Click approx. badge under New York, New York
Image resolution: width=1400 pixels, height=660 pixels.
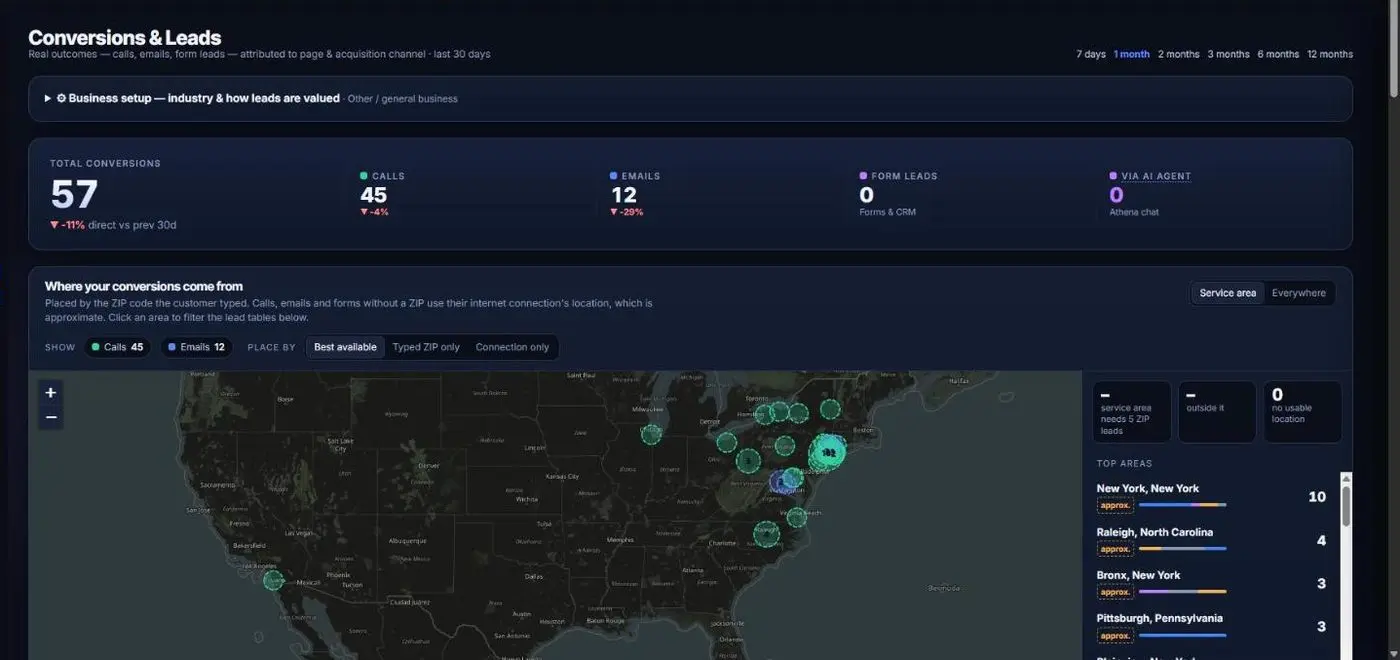click(1115, 506)
